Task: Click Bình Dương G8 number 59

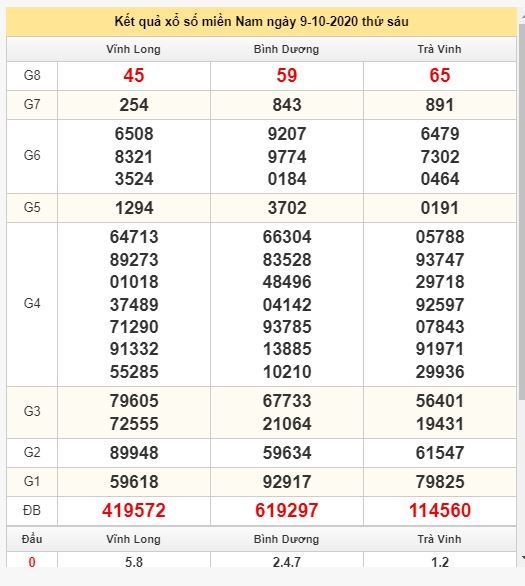Action: [287, 75]
